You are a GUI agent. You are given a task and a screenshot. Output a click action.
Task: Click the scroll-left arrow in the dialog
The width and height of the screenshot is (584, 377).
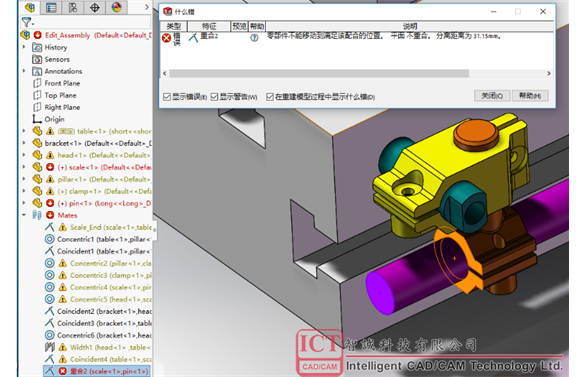click(x=165, y=73)
